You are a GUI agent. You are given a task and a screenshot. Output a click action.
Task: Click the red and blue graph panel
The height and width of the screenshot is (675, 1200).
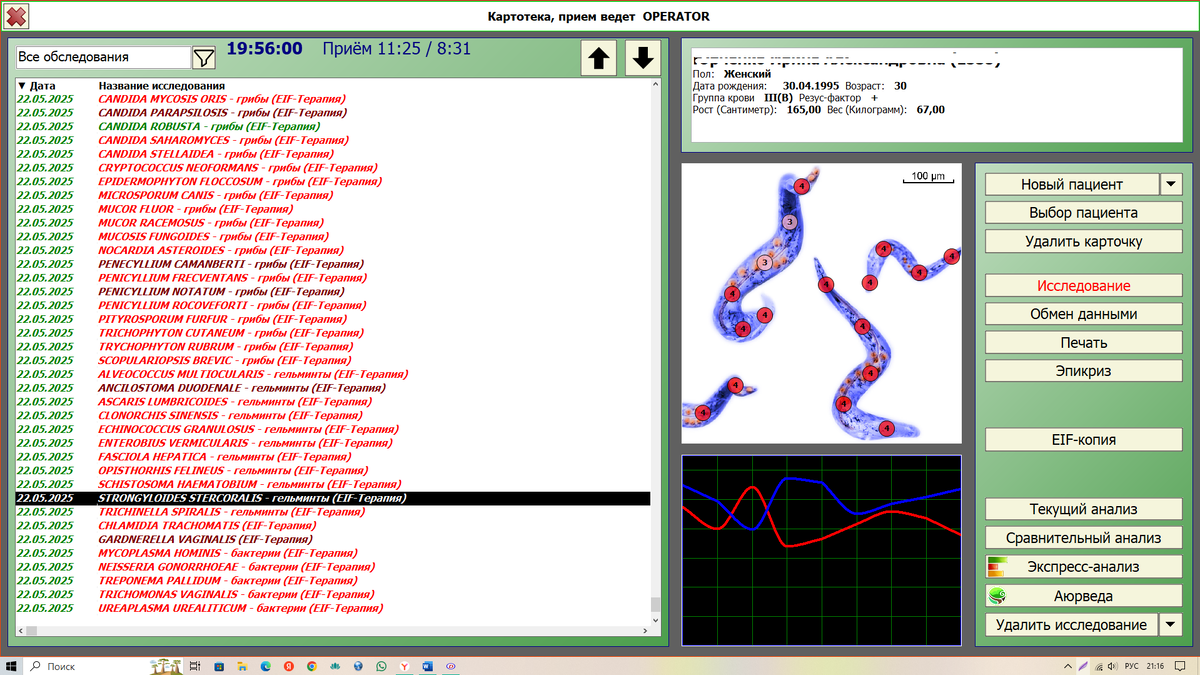click(821, 550)
